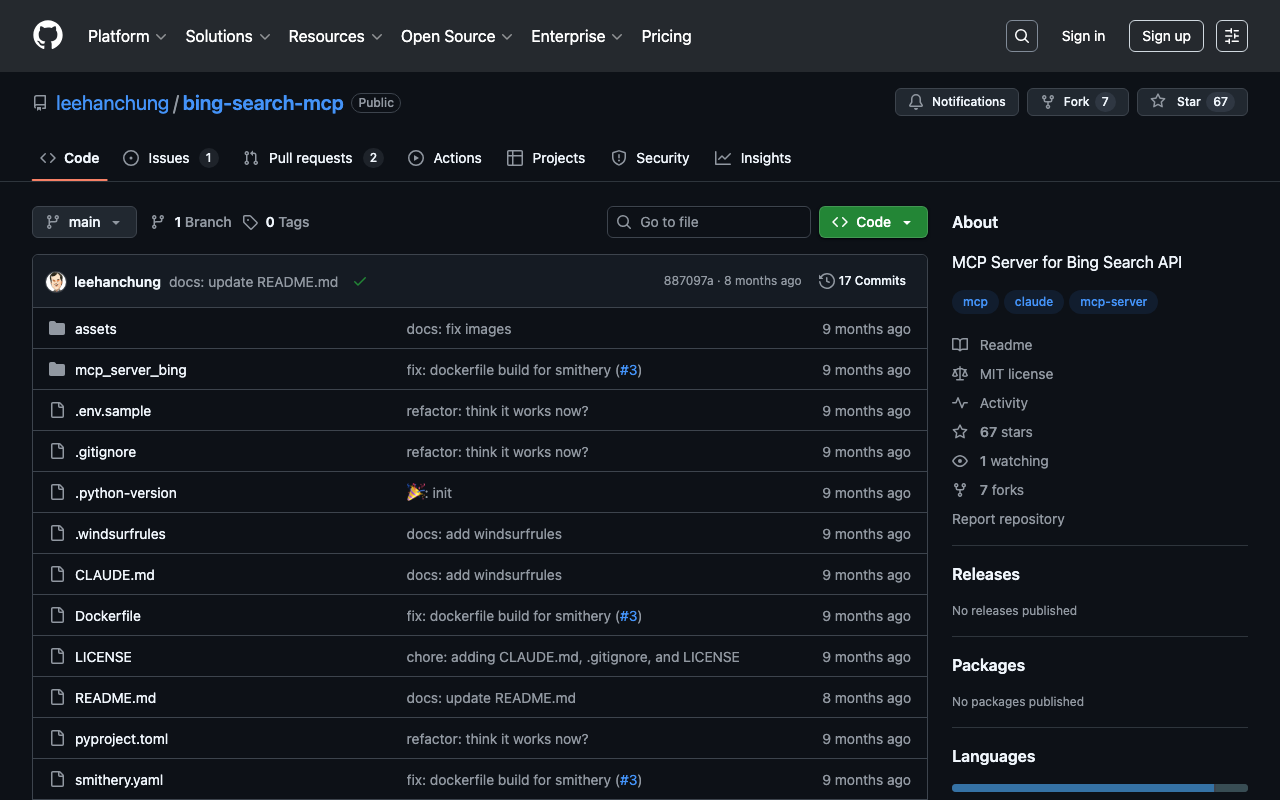
Task: Click the Tags icon next to 0 Tags
Action: click(x=250, y=222)
